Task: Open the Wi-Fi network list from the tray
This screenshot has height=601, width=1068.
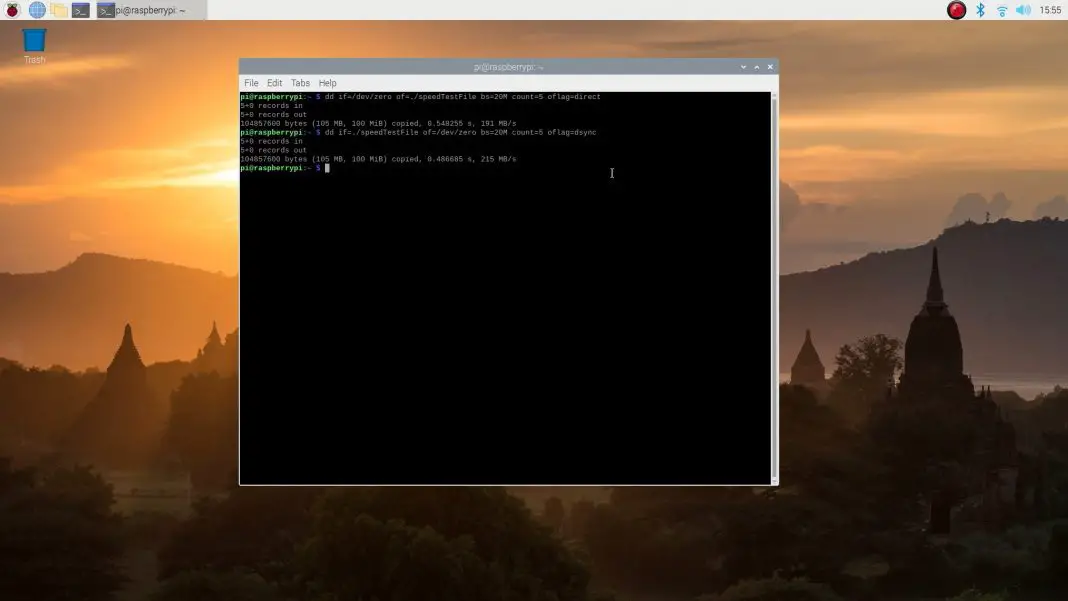Action: click(x=1001, y=9)
